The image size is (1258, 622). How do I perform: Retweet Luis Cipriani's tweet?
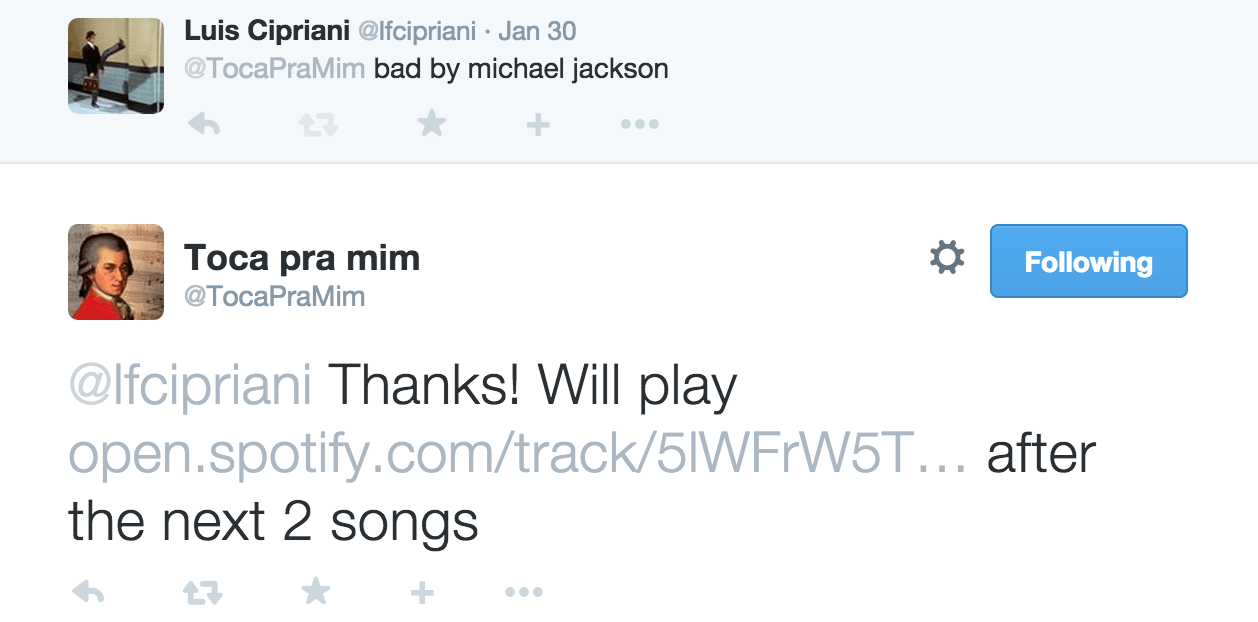coord(320,125)
